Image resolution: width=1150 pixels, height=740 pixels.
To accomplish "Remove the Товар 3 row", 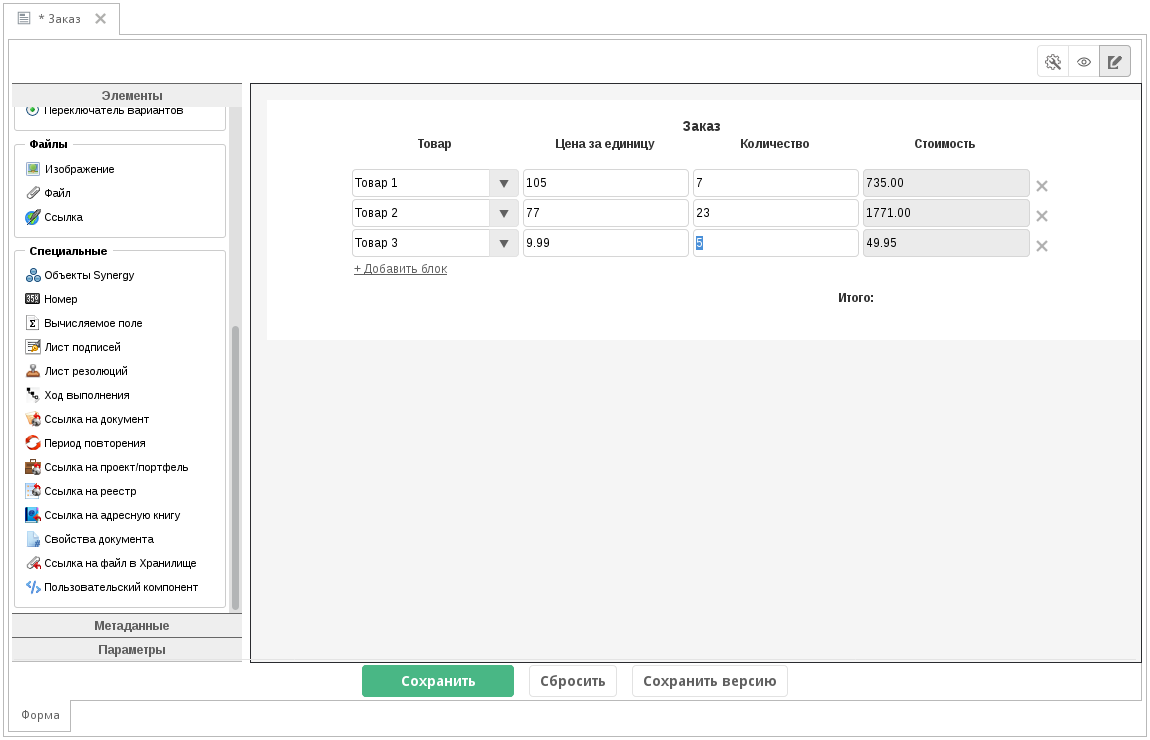I will pos(1041,246).
